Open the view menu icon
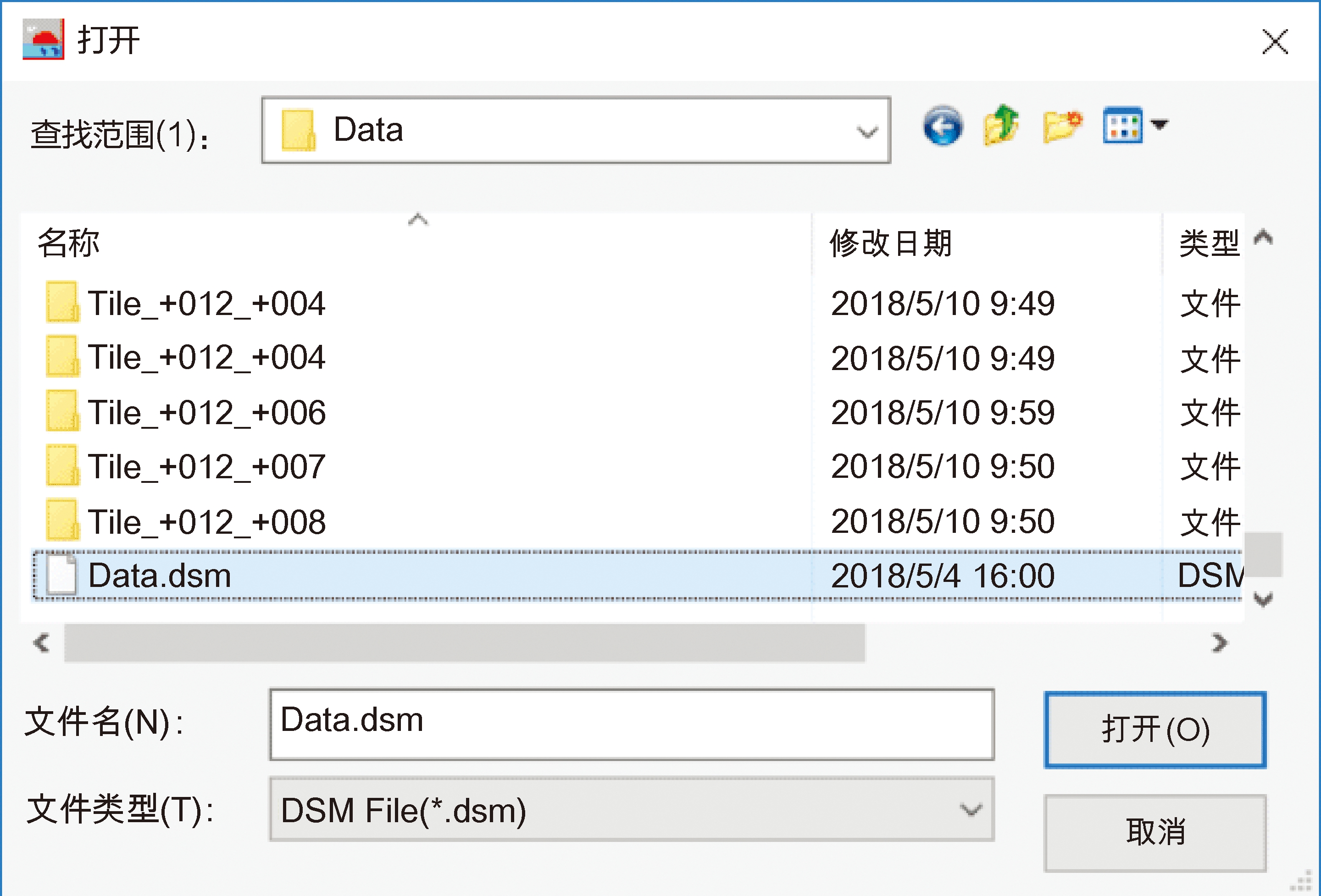 click(1122, 126)
